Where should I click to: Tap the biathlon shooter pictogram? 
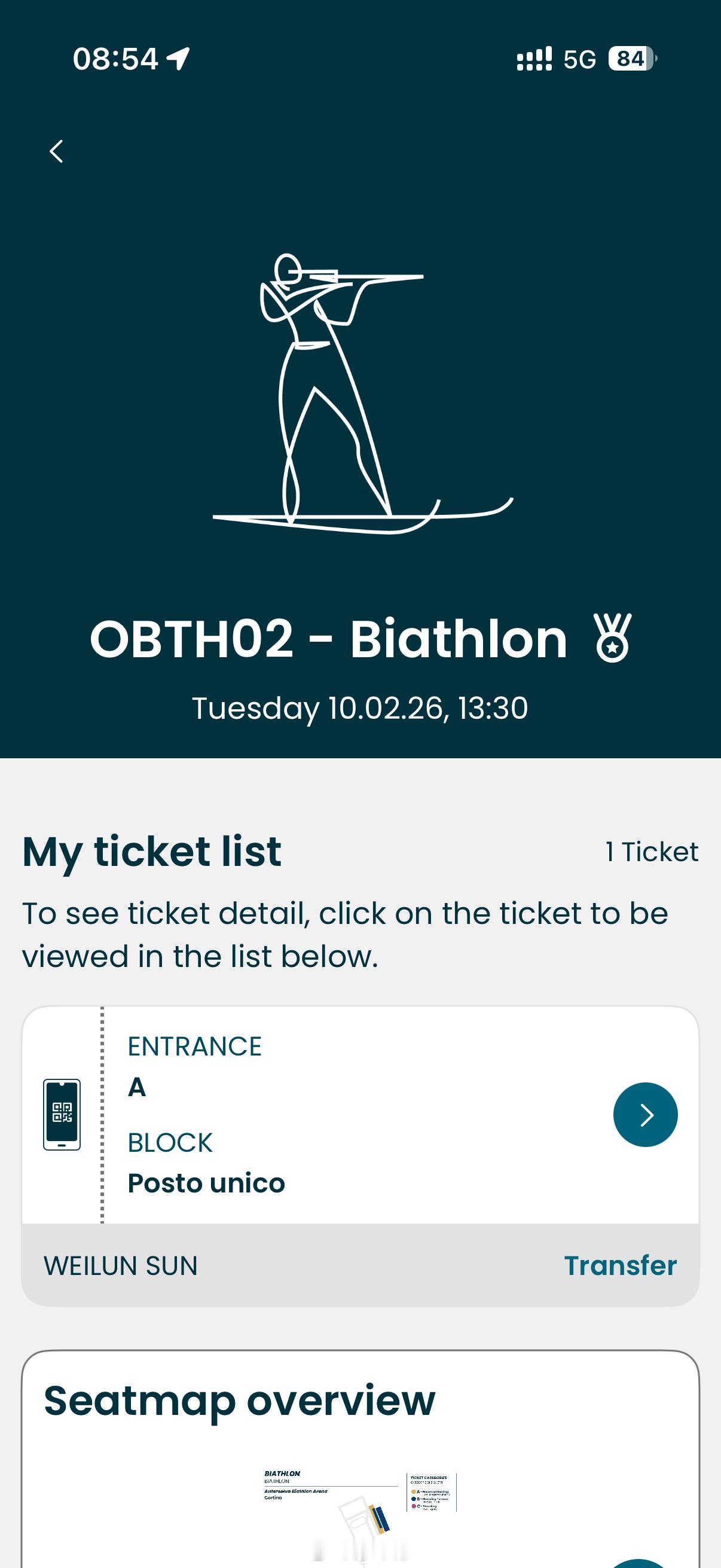click(x=363, y=393)
